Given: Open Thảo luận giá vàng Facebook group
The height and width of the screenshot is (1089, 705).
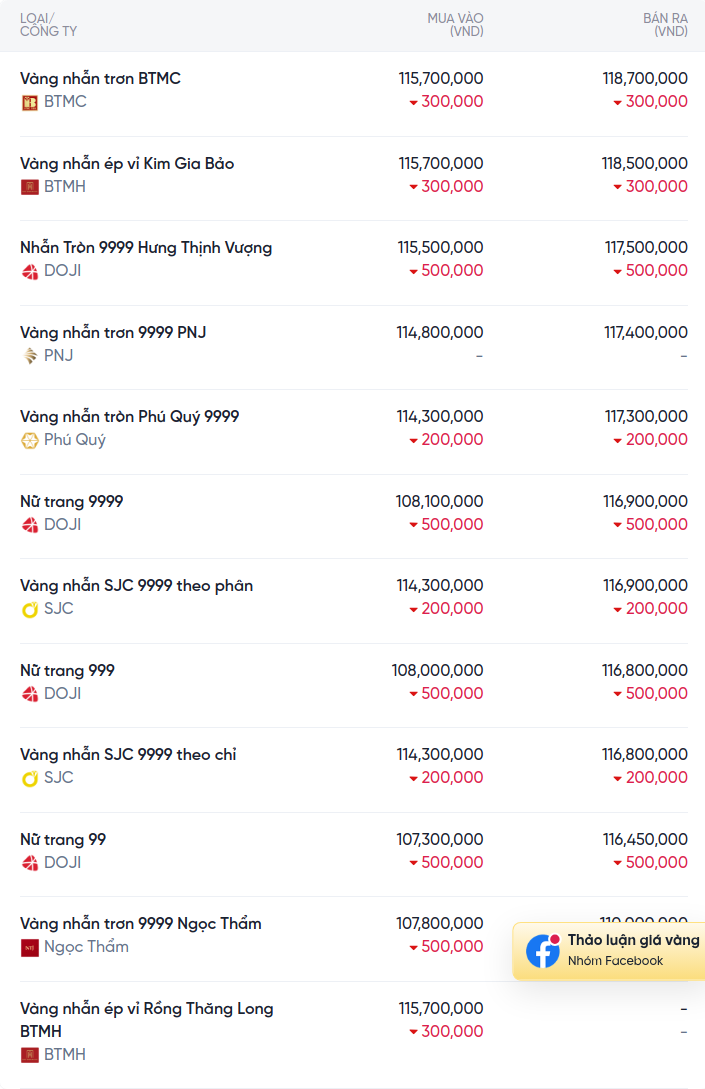Looking at the screenshot, I should [609, 951].
